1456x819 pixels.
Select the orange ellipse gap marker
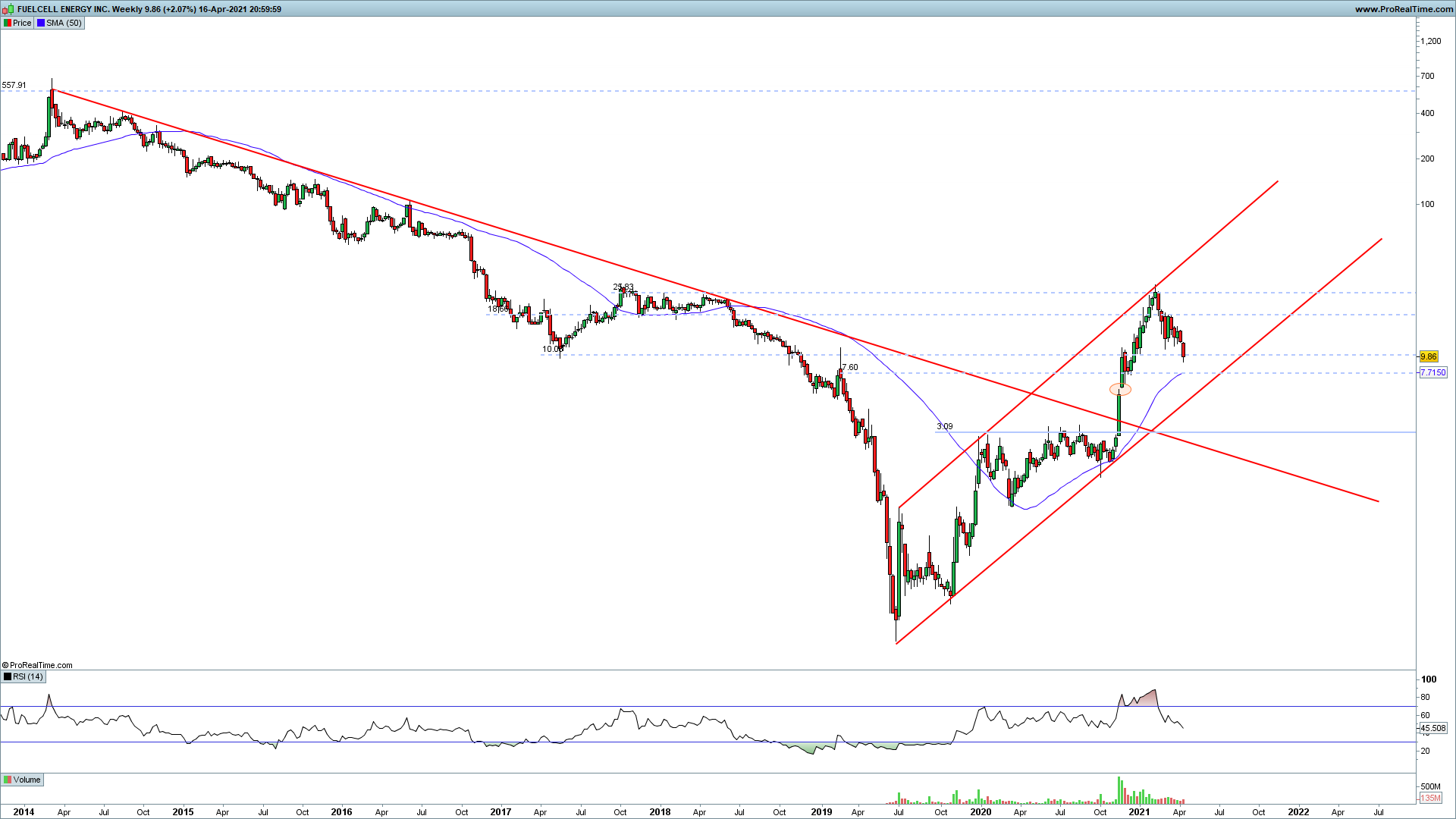coord(1120,390)
